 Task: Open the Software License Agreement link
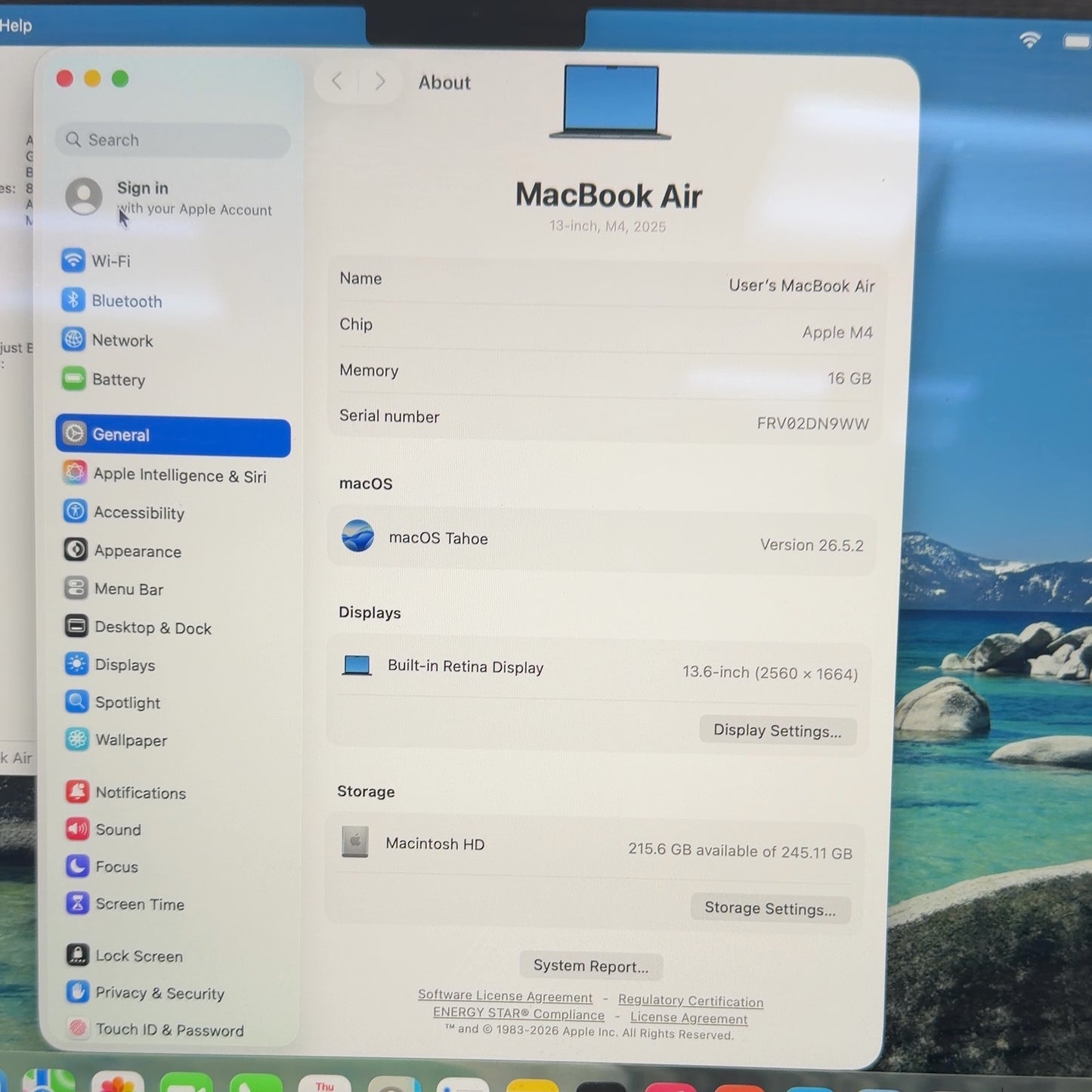(506, 996)
